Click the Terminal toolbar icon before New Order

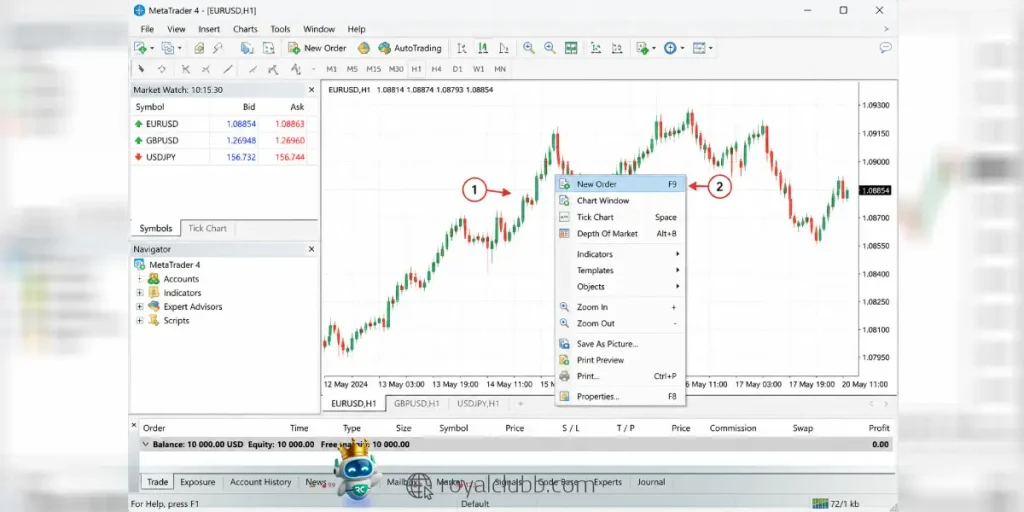tap(268, 48)
